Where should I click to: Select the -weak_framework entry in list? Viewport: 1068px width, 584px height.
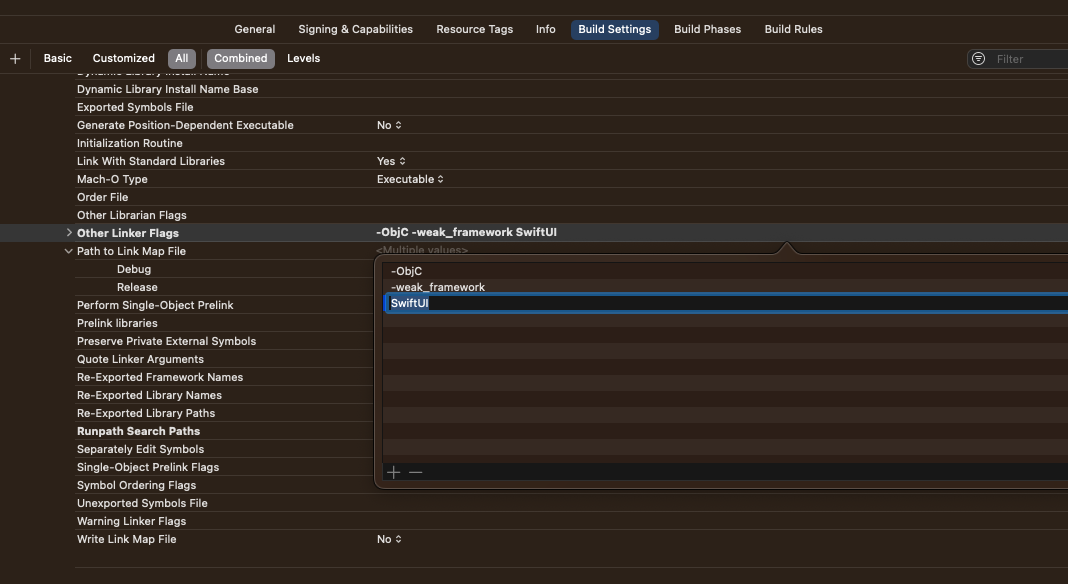438,287
